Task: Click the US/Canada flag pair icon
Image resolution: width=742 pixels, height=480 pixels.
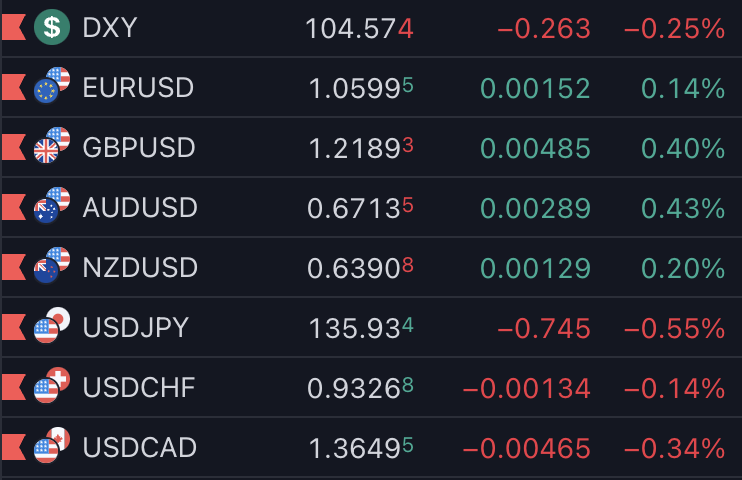Action: [52, 445]
